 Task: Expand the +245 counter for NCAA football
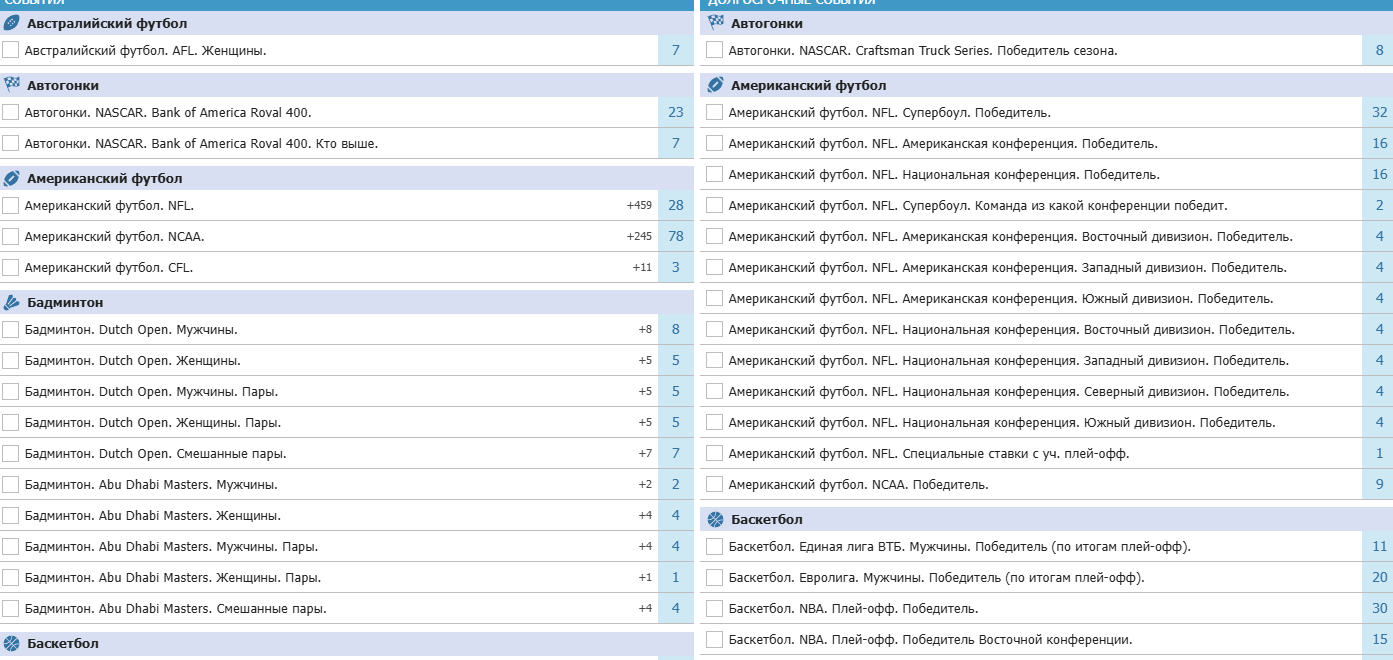(x=639, y=236)
